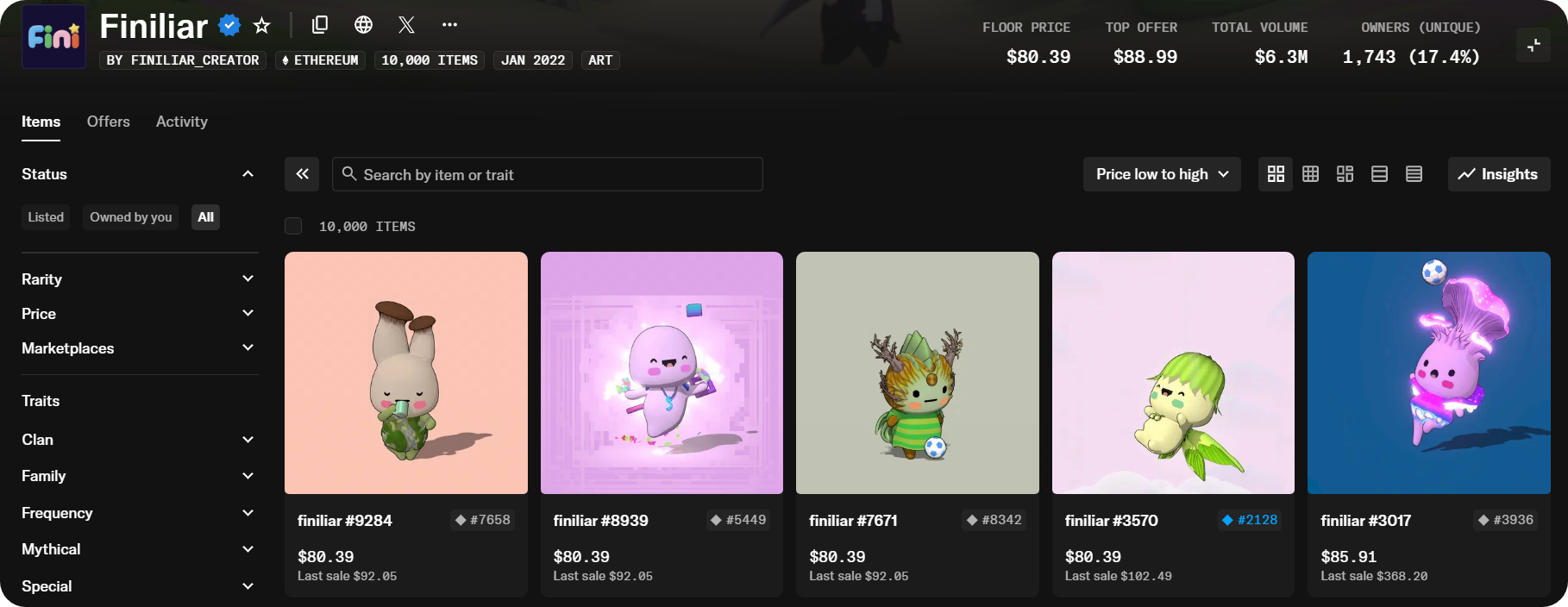
Task: Open the Insights panel button
Action: coord(1498,174)
